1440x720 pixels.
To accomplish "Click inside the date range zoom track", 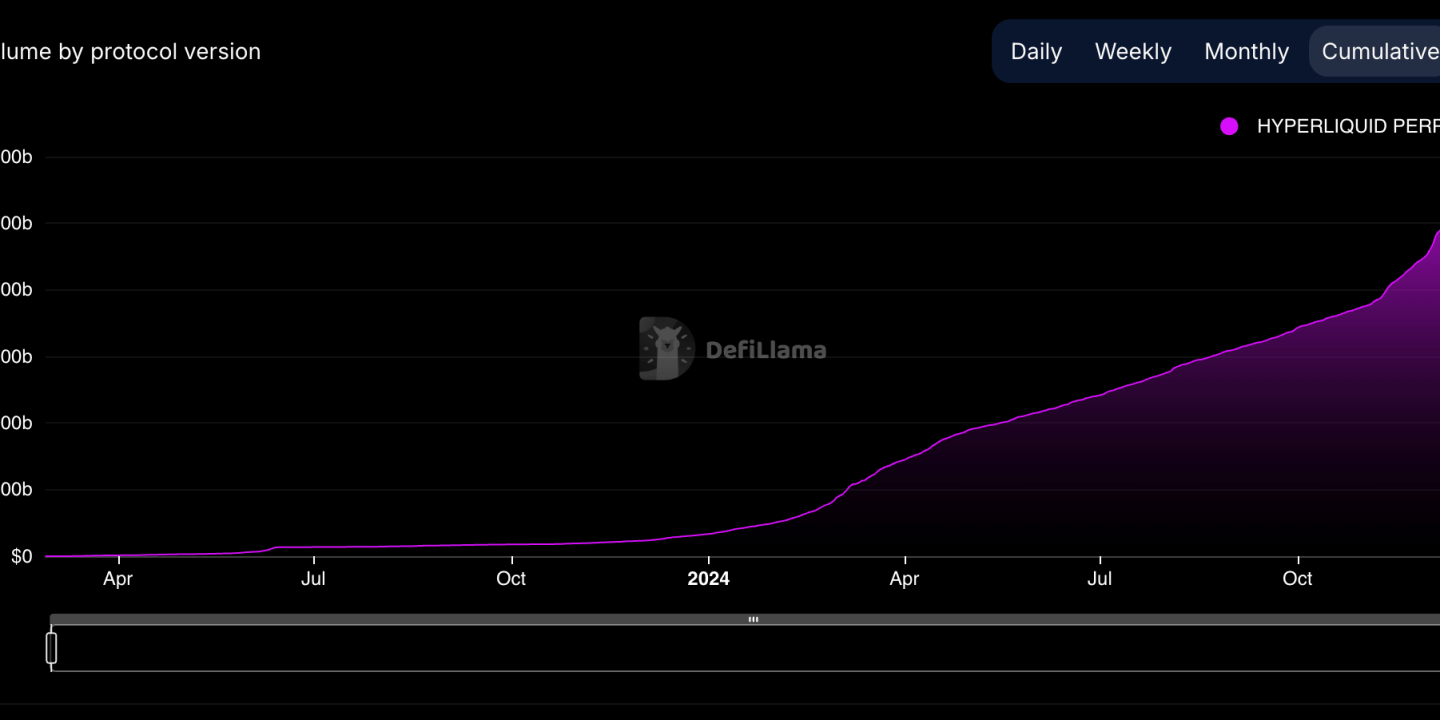I will click(x=745, y=648).
